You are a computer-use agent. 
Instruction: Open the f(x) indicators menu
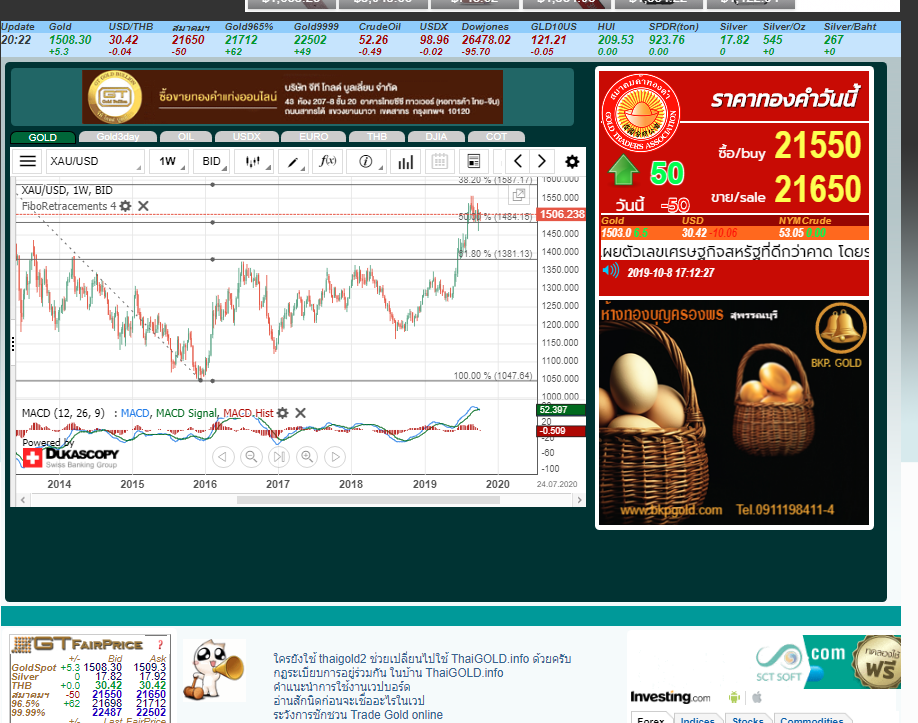pyautogui.click(x=327, y=162)
